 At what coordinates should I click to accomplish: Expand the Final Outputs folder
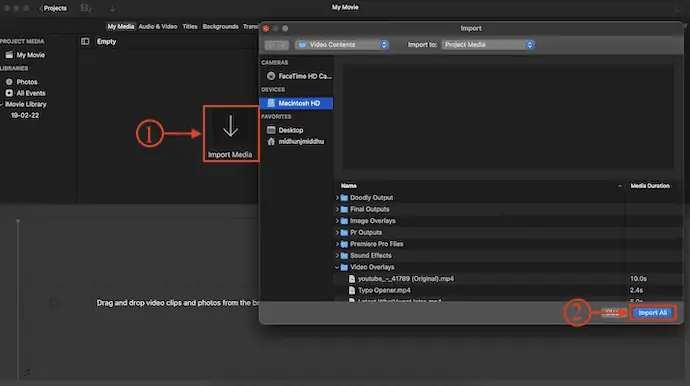pos(337,210)
